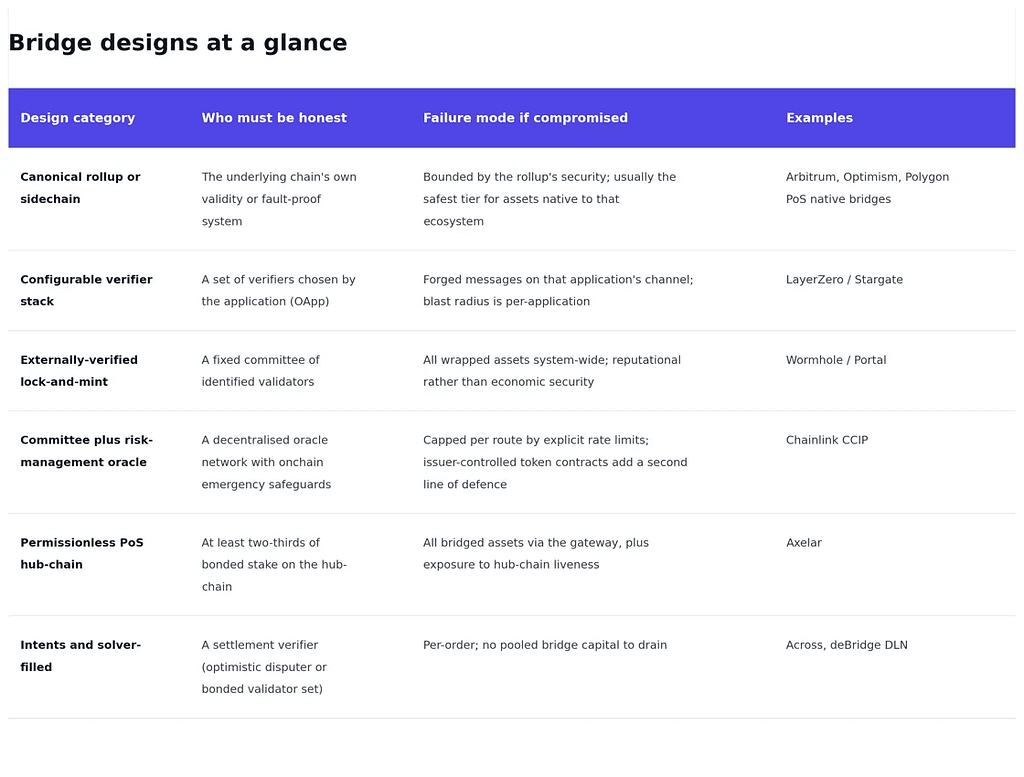The image size is (1024, 777).
Task: Click the 'Intents and solver-filled' label
Action: pos(80,656)
